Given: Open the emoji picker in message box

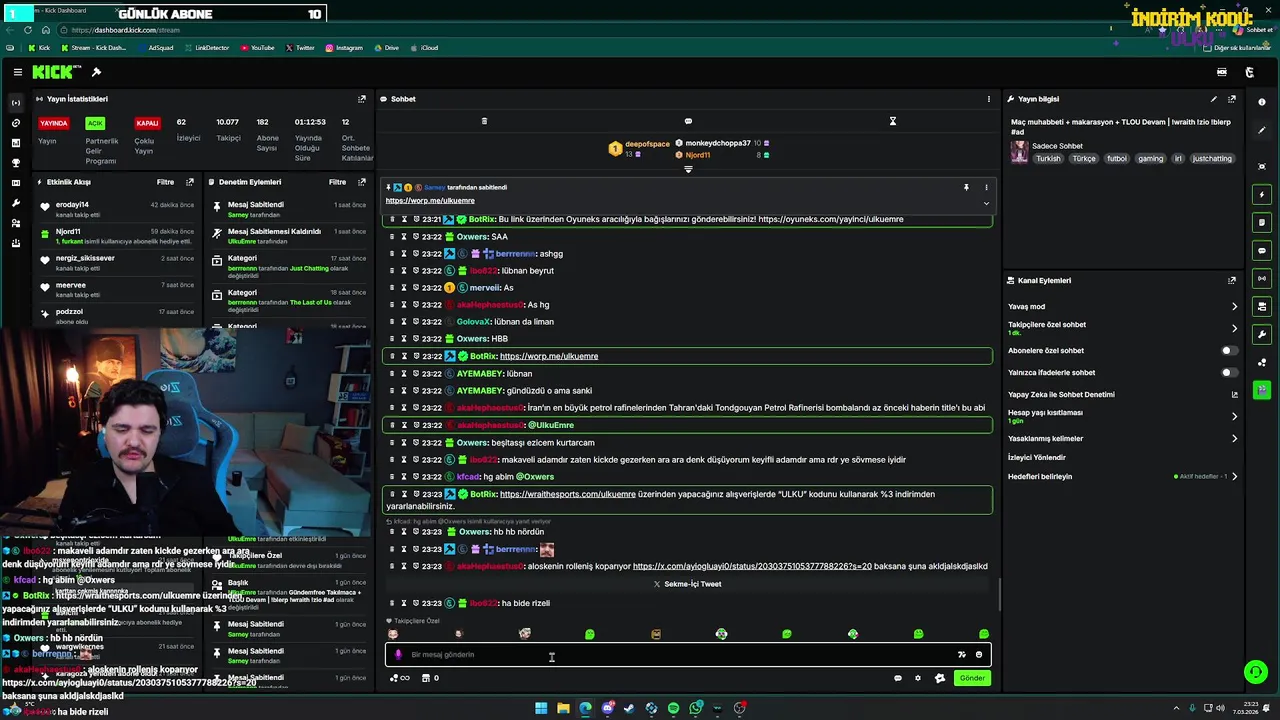Looking at the screenshot, I should [x=979, y=655].
